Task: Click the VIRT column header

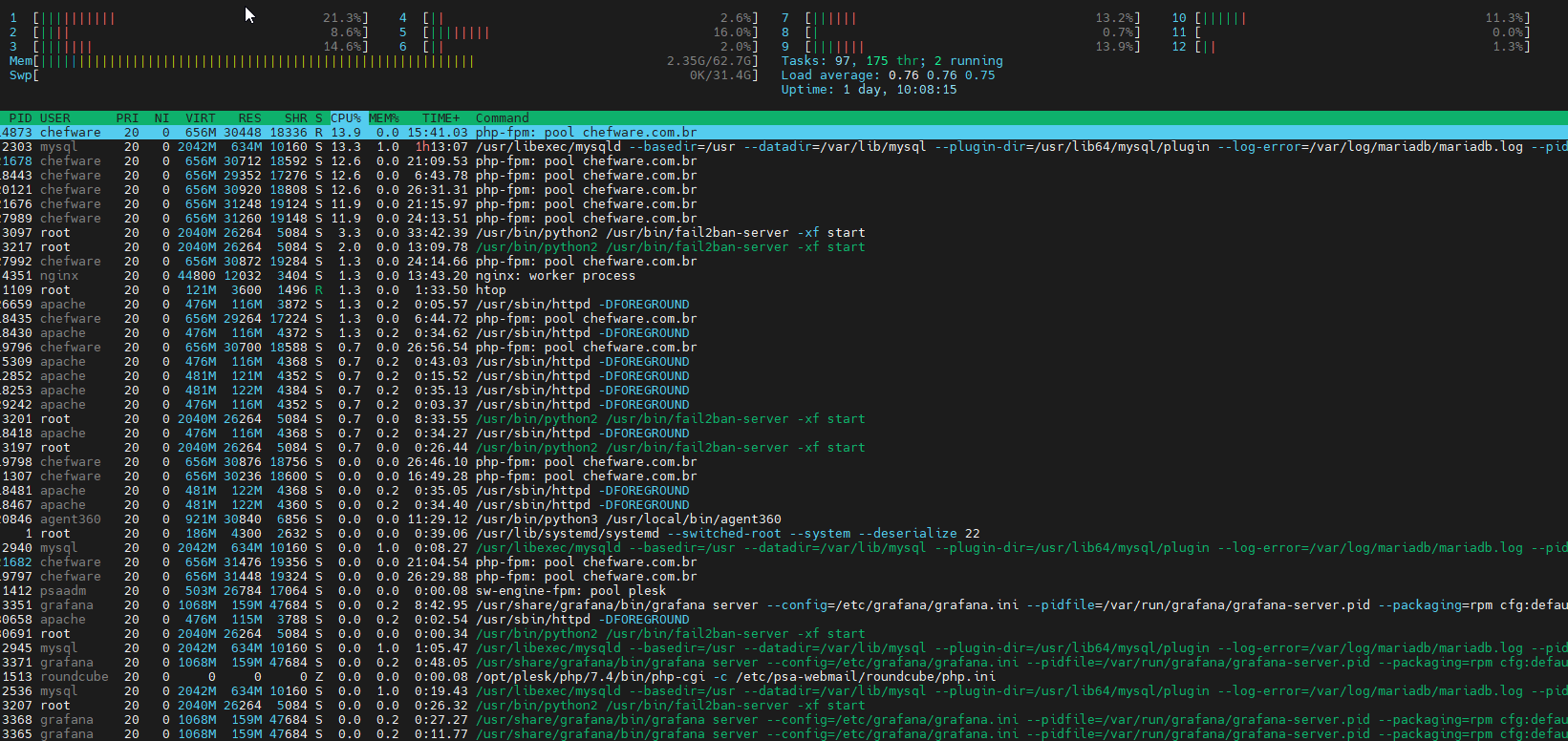Action: pyautogui.click(x=200, y=118)
